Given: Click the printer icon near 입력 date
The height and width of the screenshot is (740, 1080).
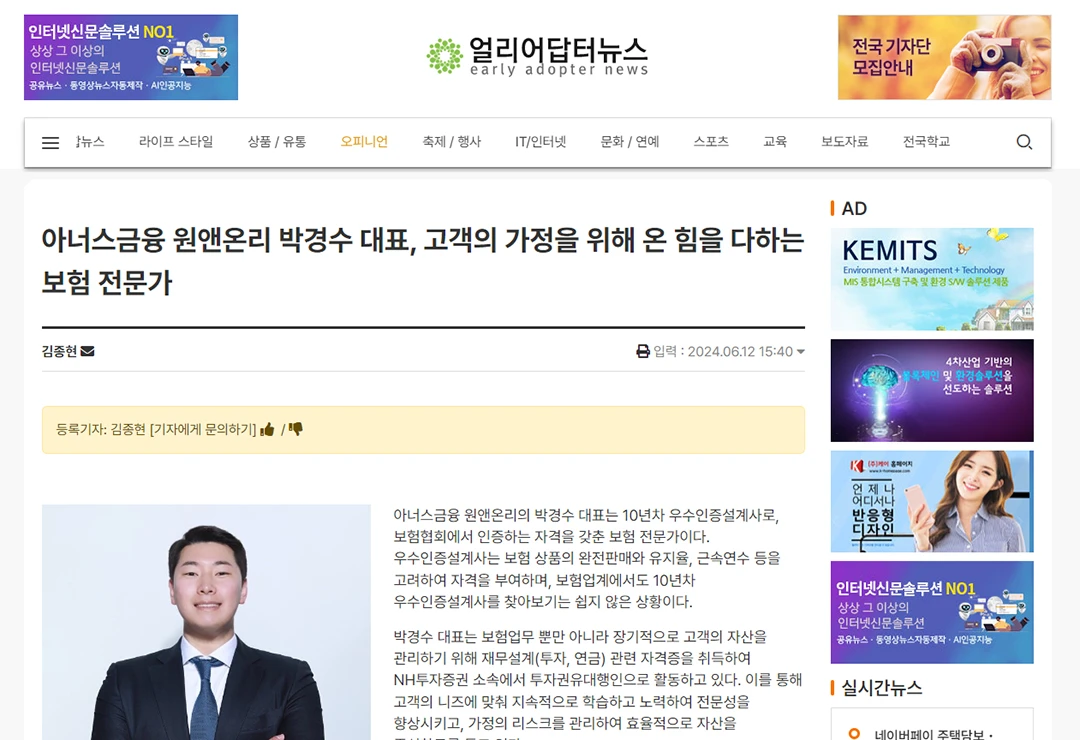Looking at the screenshot, I should tap(643, 351).
